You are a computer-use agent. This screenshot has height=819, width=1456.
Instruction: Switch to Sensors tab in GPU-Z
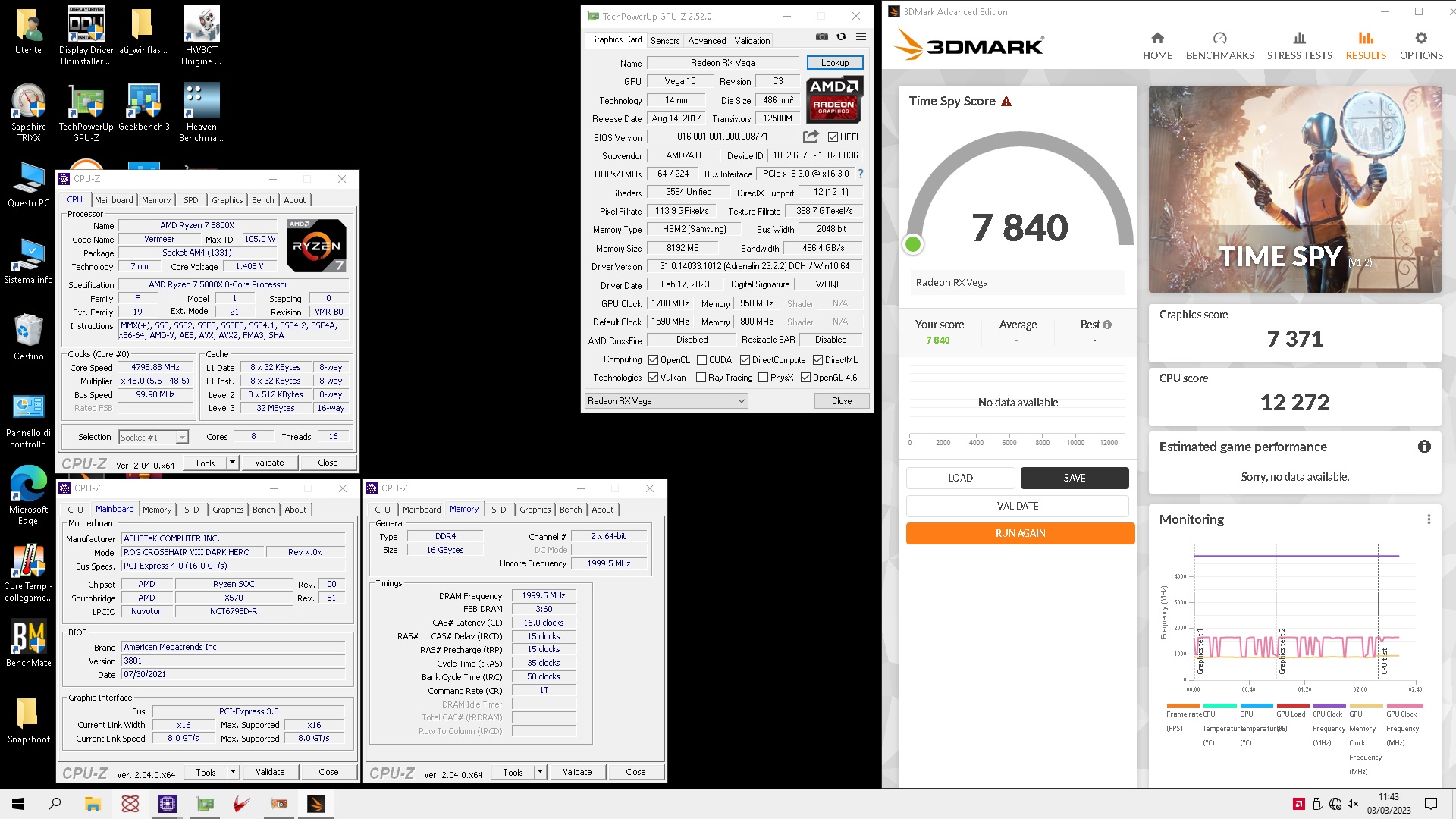click(x=665, y=41)
